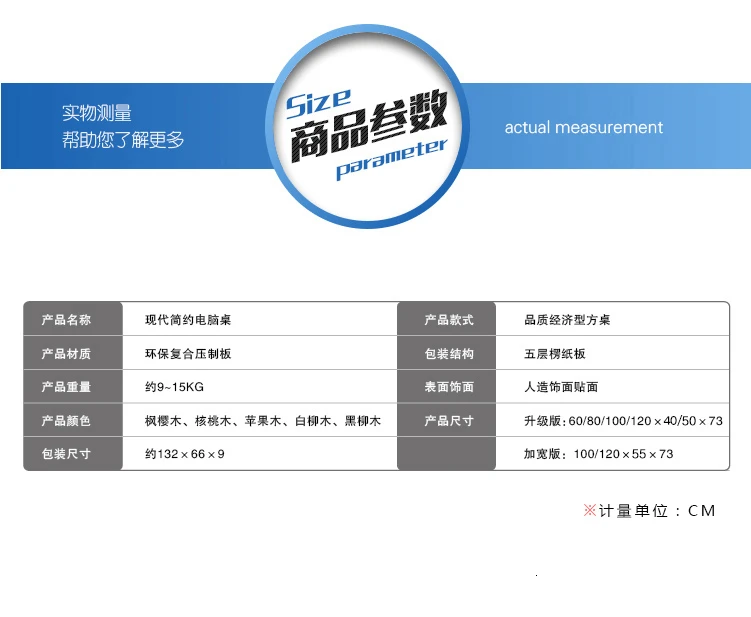Viewport: 751px width, 617px height.
Task: Click the 加宽版 100/120×55×73 size row
Action: [x=598, y=454]
